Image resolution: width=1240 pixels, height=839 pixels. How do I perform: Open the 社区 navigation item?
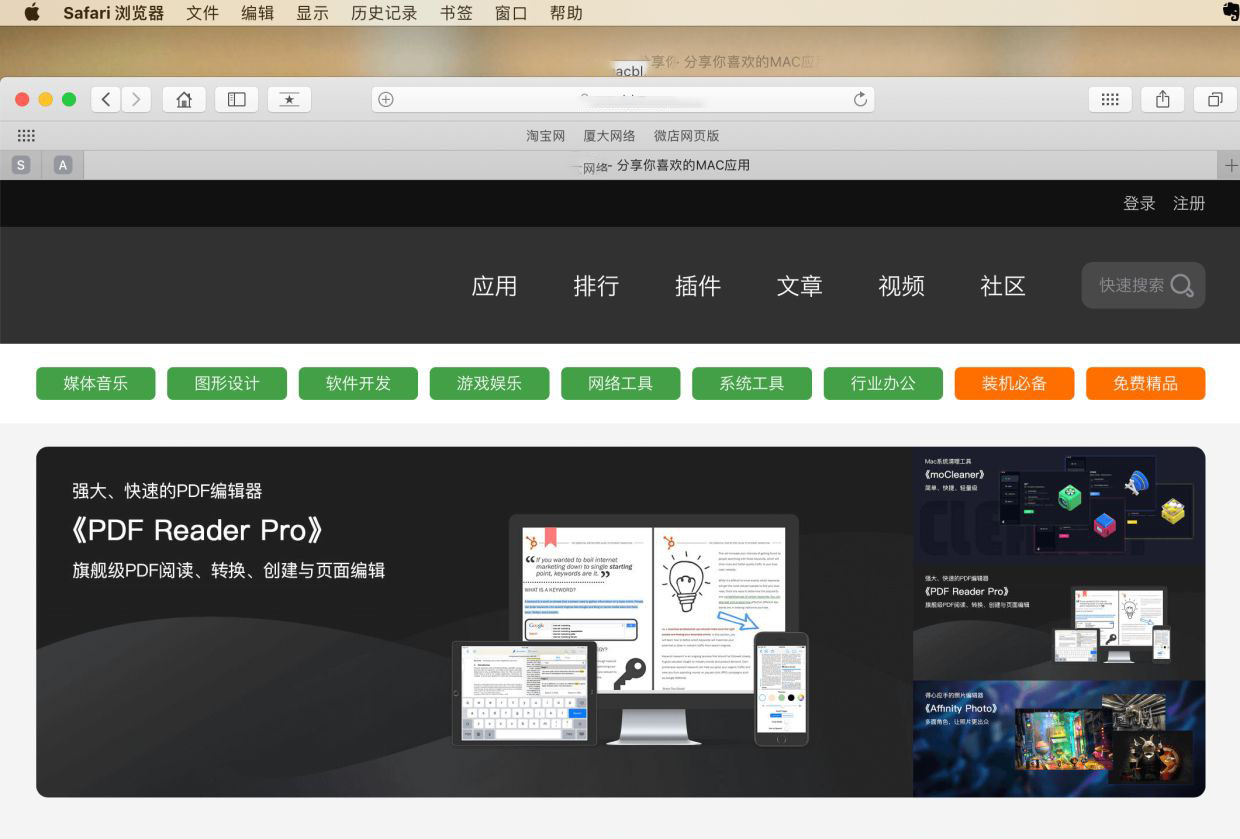1003,286
